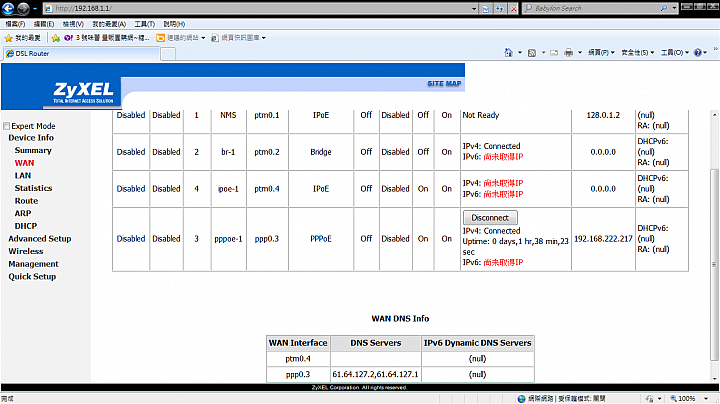The width and height of the screenshot is (720, 404).
Task: Click the Compatibility View icon in address bar
Action: 485,8
